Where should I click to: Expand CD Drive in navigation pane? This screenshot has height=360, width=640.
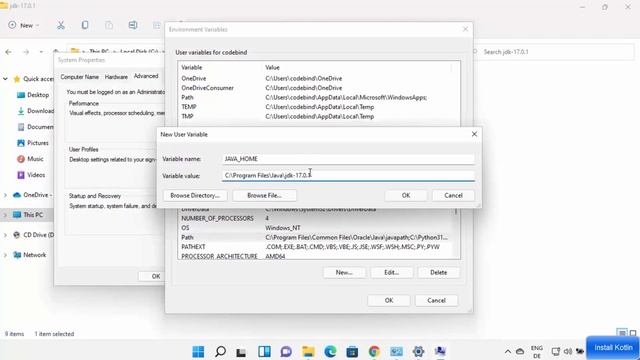(x=5, y=235)
